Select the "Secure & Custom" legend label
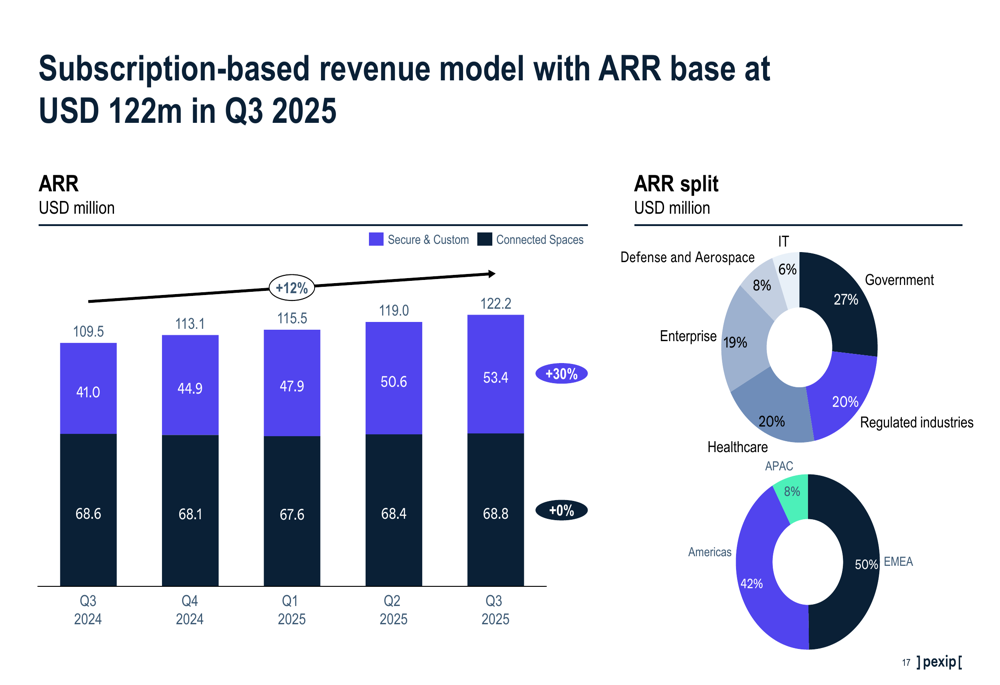This screenshot has width=1000, height=685. pos(428,240)
